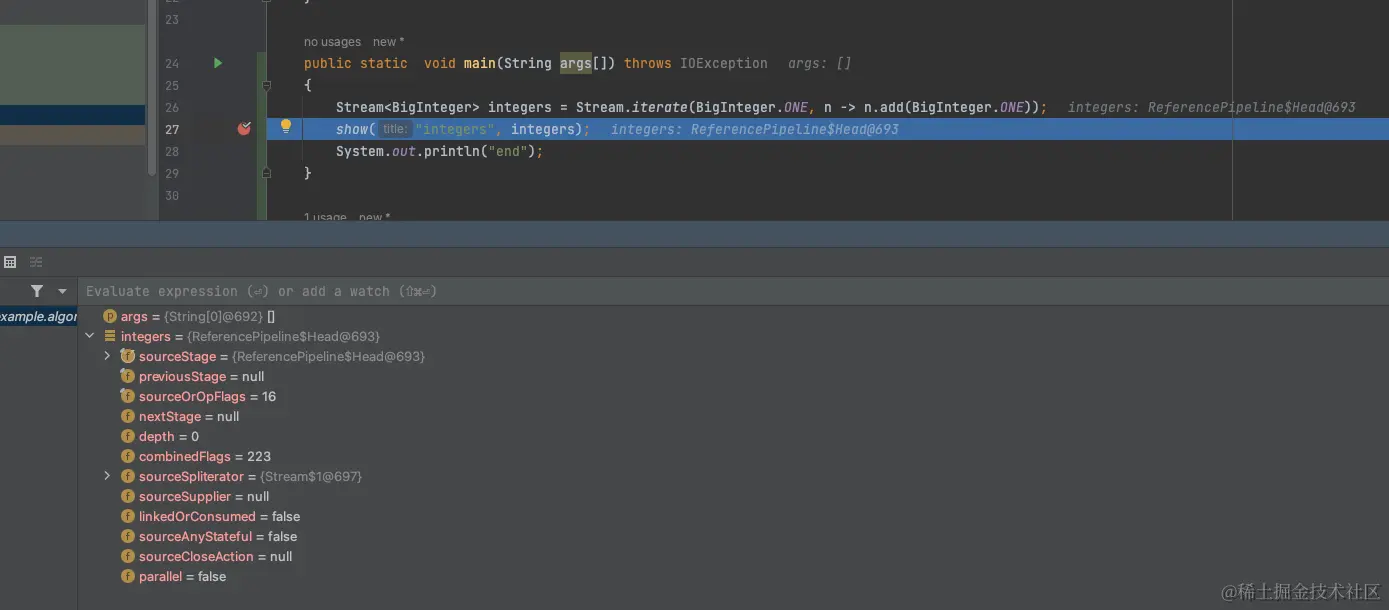Toggle the breakpoint on line 27
Image resolution: width=1389 pixels, height=610 pixels.
click(244, 129)
